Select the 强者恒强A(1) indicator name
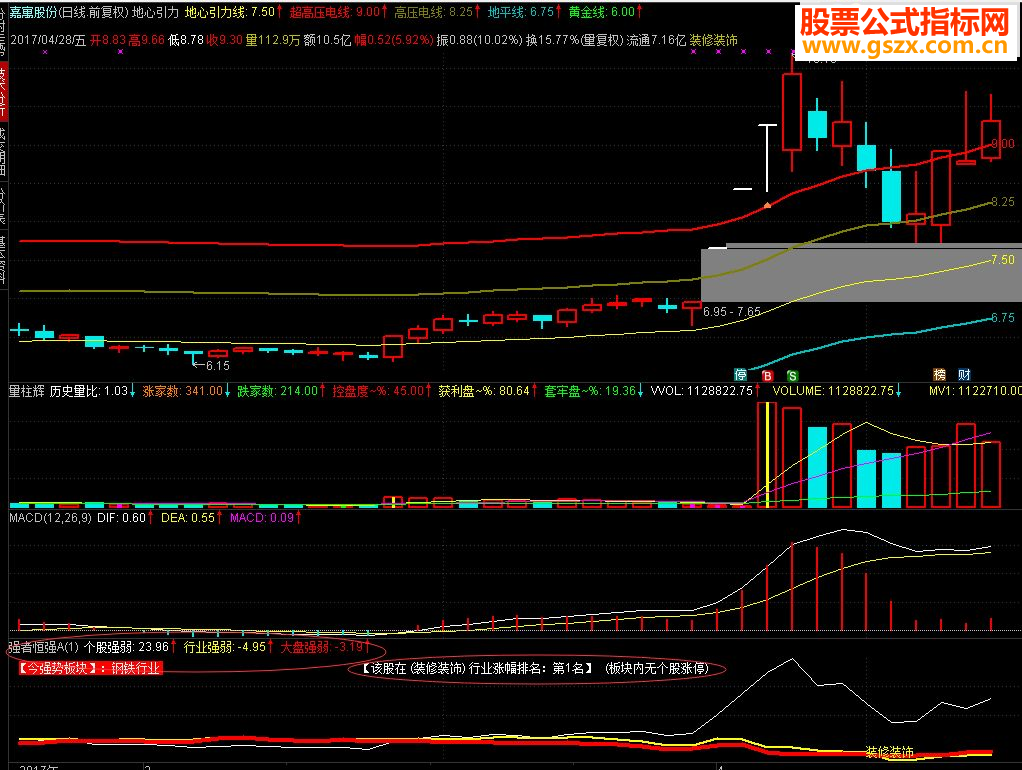 [43, 647]
